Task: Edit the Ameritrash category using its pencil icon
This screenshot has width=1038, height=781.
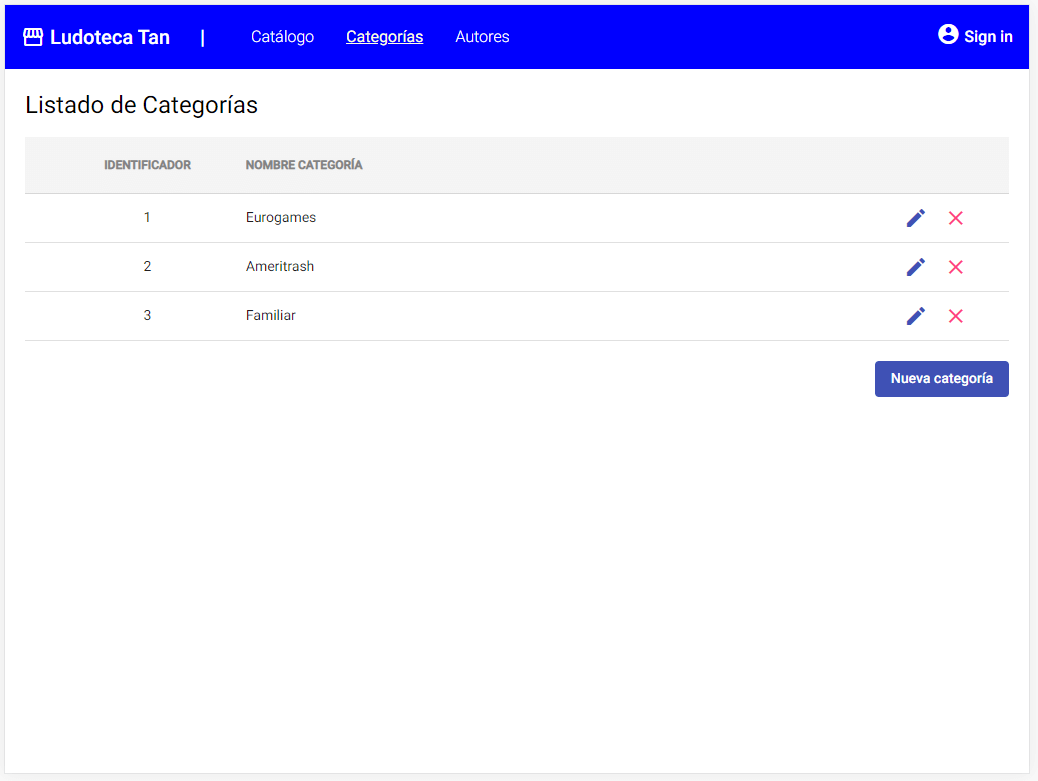Action: tap(915, 267)
